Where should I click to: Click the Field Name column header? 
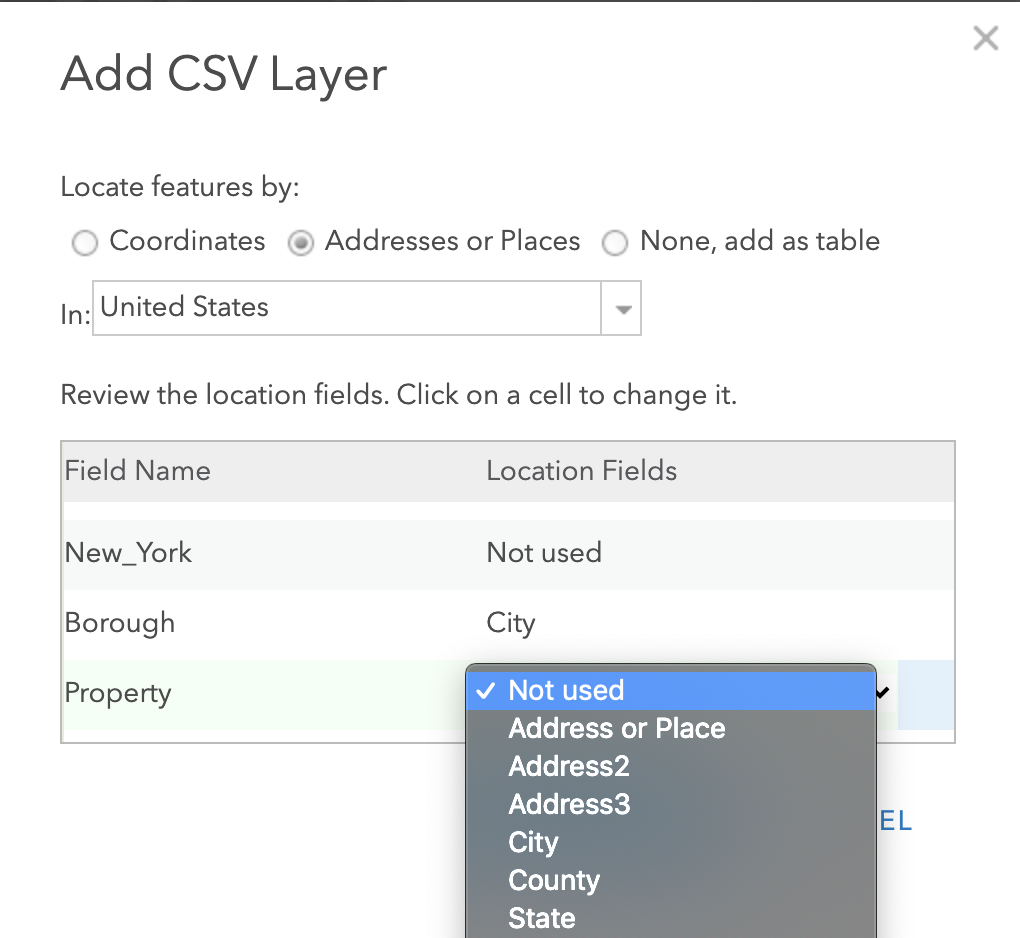click(137, 471)
